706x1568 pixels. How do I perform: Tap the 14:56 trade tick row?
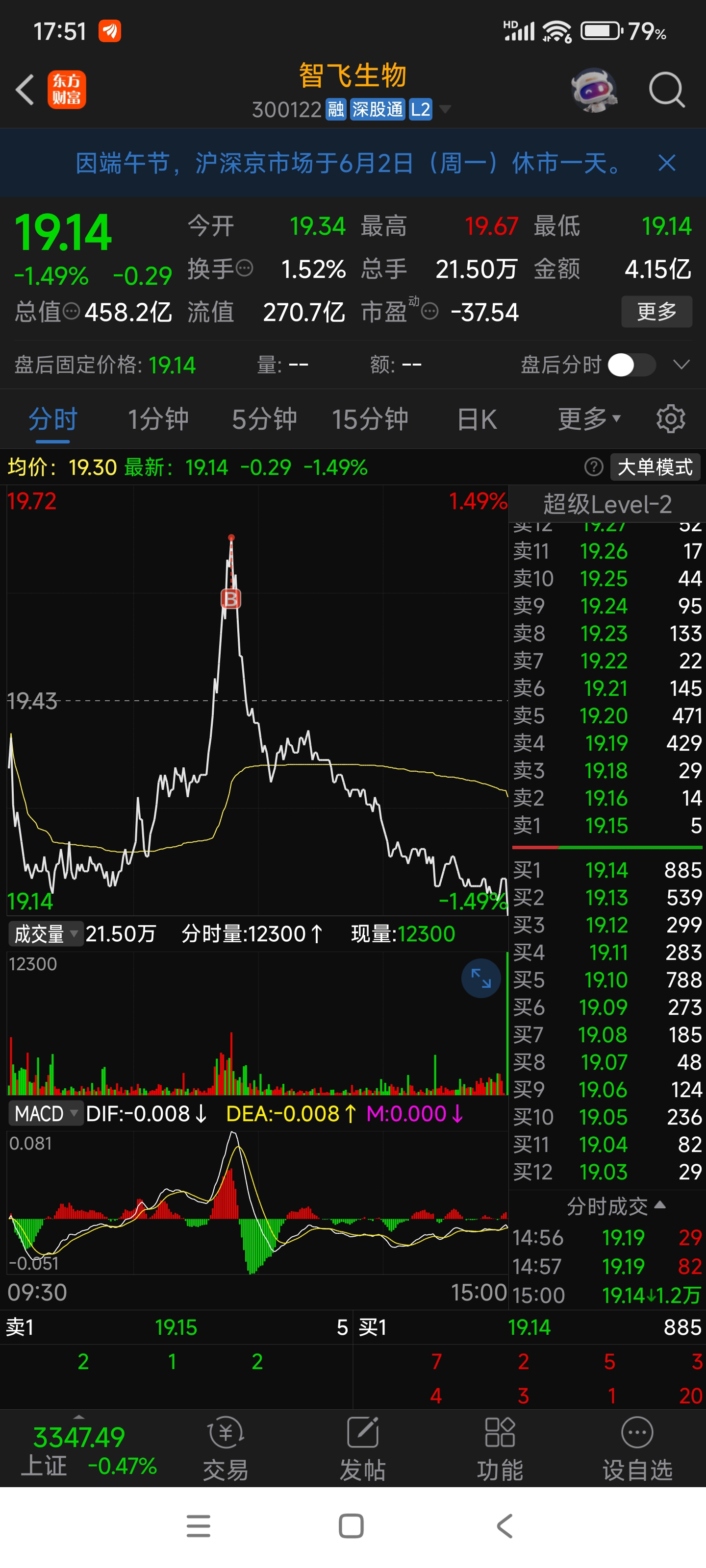click(607, 1237)
